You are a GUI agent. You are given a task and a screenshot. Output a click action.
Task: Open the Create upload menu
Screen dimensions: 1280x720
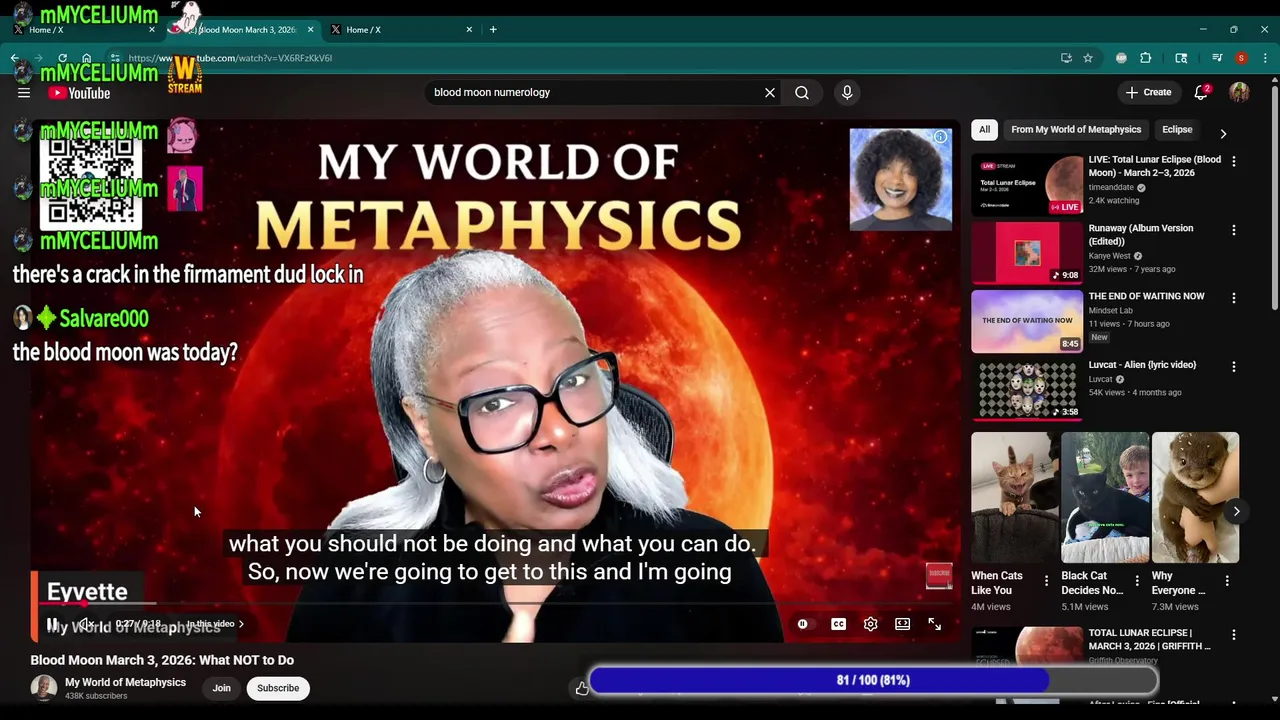pos(1148,92)
